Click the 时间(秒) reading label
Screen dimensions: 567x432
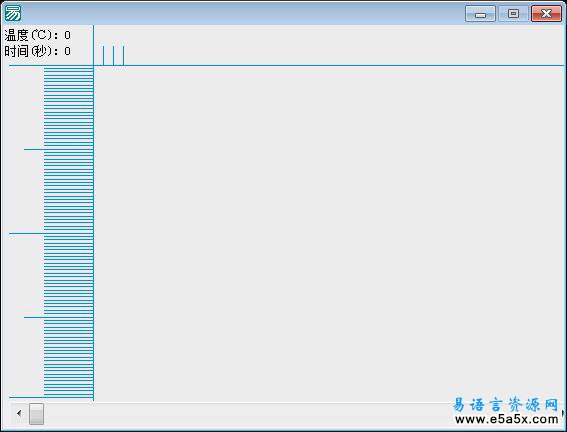click(38, 51)
